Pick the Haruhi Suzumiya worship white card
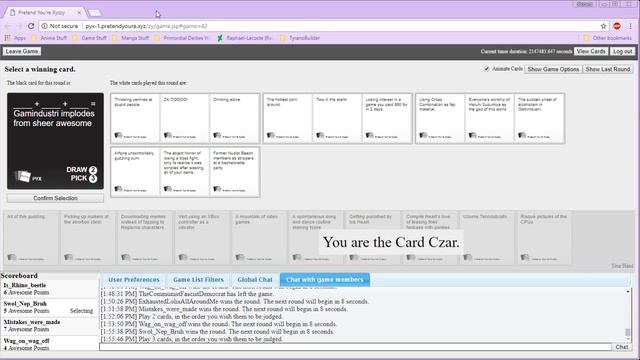This screenshot has width=640, height=360. [x=489, y=118]
